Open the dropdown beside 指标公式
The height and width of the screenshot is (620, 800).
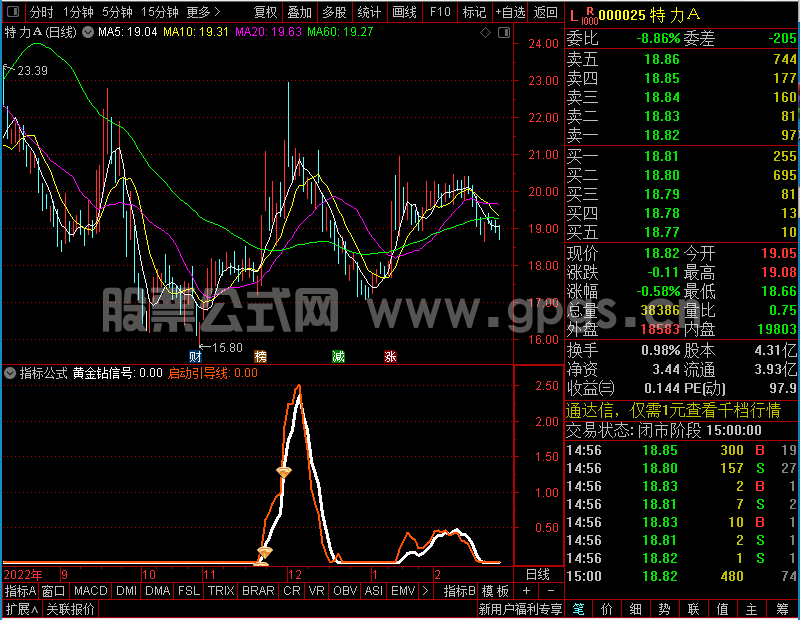coord(10,373)
